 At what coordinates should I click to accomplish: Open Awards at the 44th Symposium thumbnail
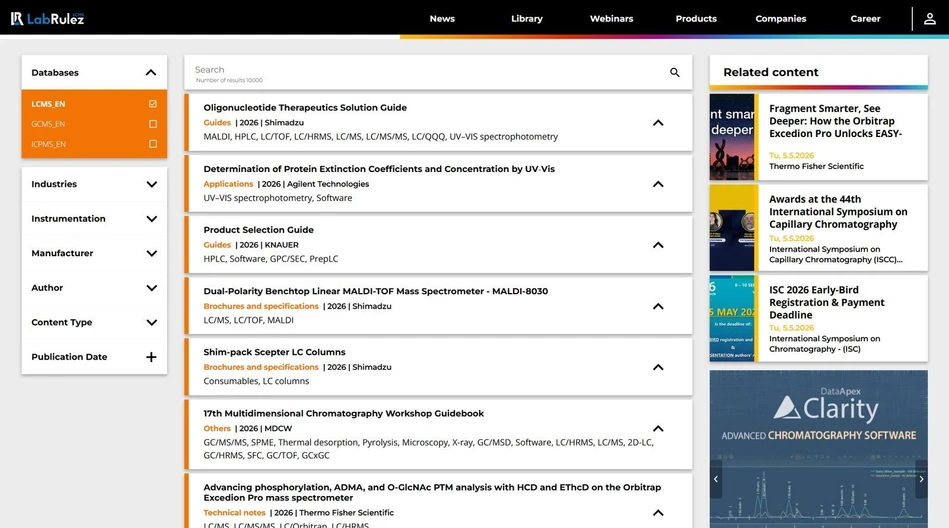click(x=732, y=228)
